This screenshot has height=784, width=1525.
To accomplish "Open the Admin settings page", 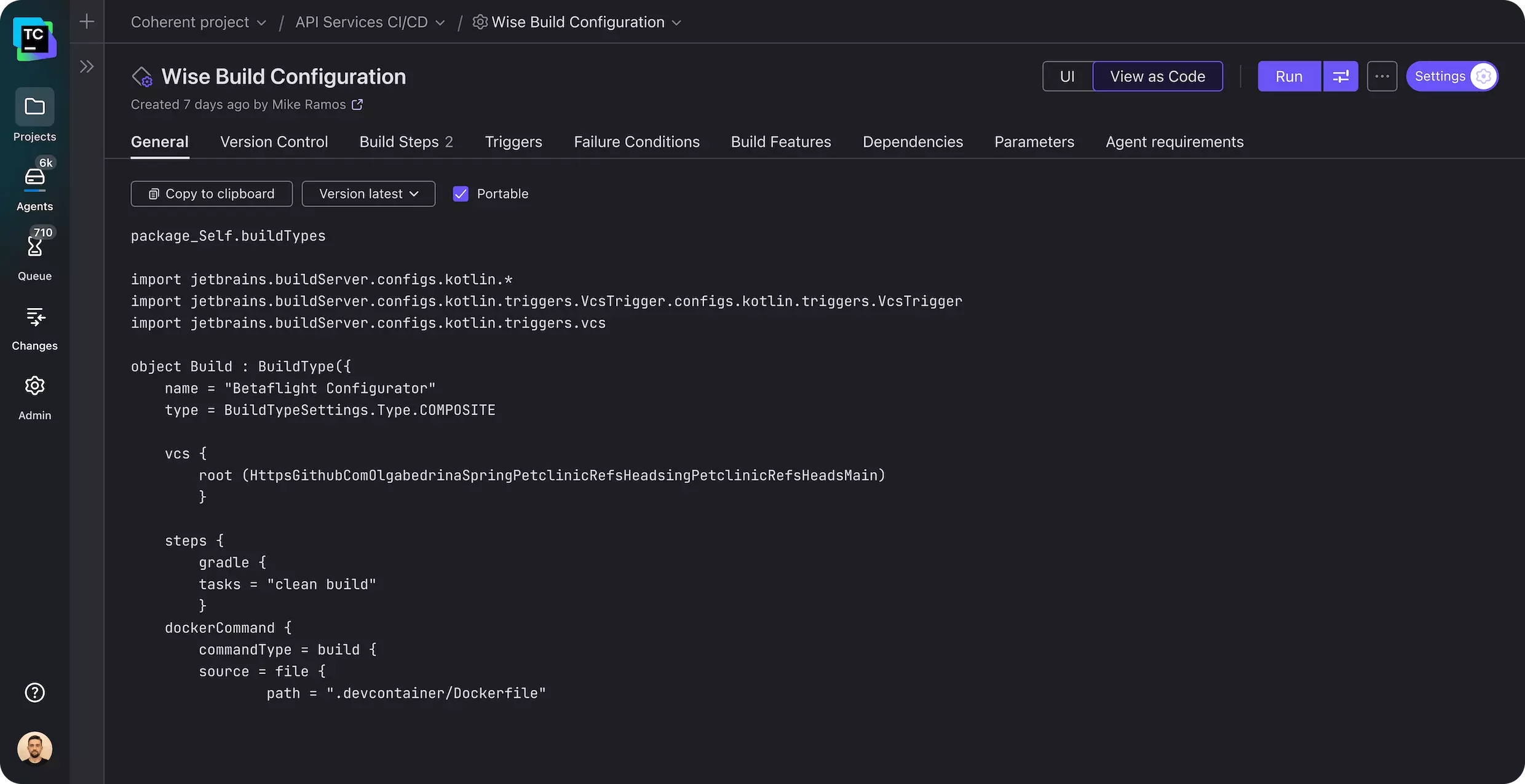I will pyautogui.click(x=34, y=398).
